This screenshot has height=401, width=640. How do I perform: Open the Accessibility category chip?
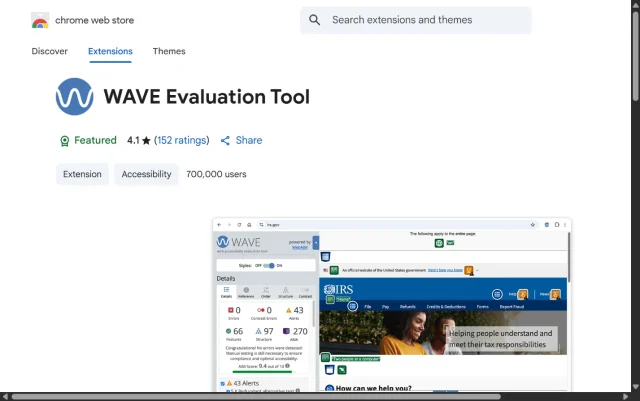tap(146, 174)
